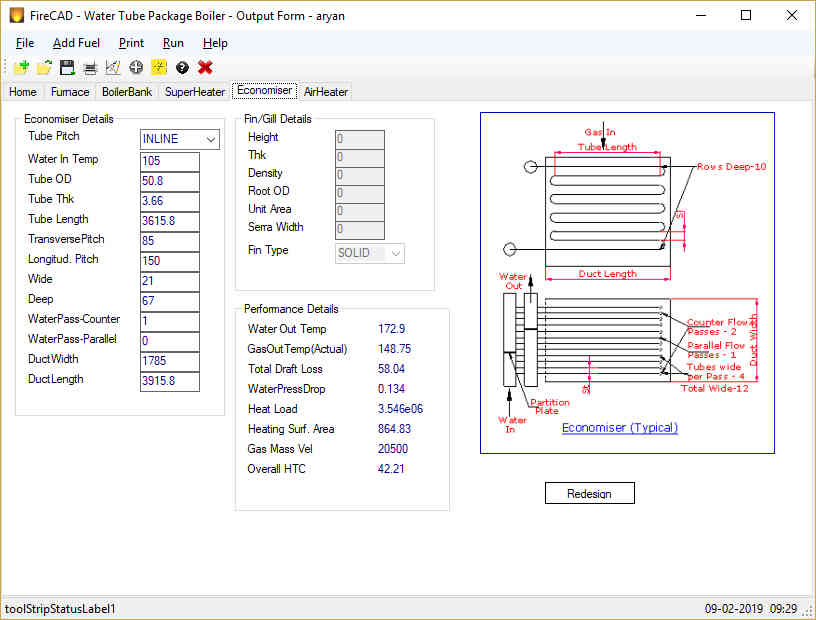
Task: Click the red X toolbar icon
Action: tap(205, 67)
